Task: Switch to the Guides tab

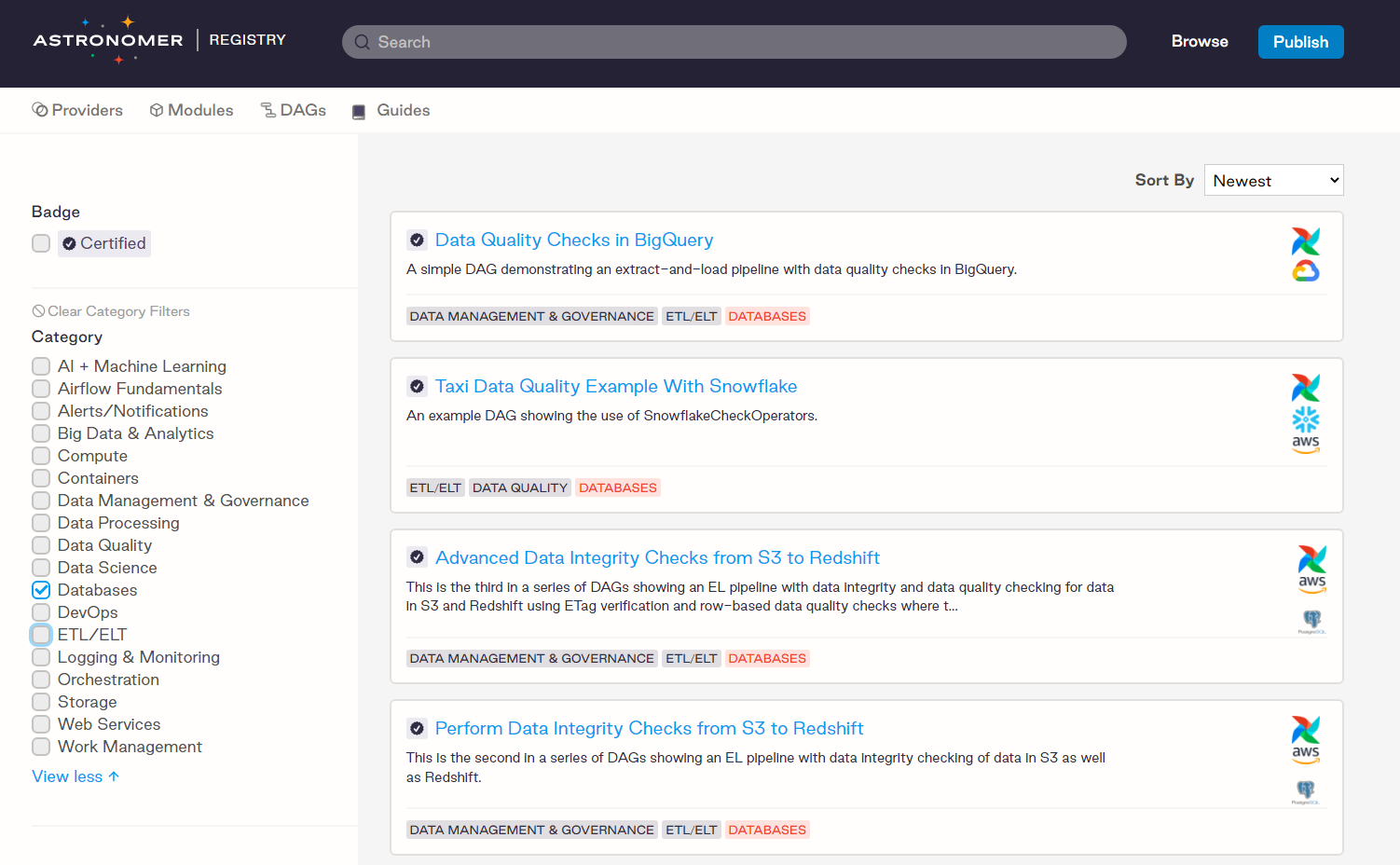Action: click(391, 110)
